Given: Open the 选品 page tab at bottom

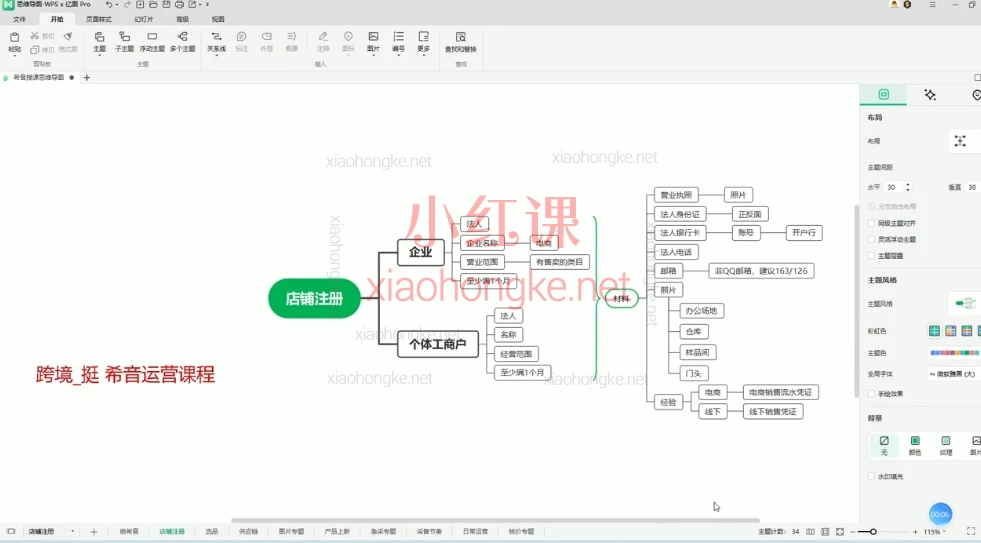Looking at the screenshot, I should [211, 531].
